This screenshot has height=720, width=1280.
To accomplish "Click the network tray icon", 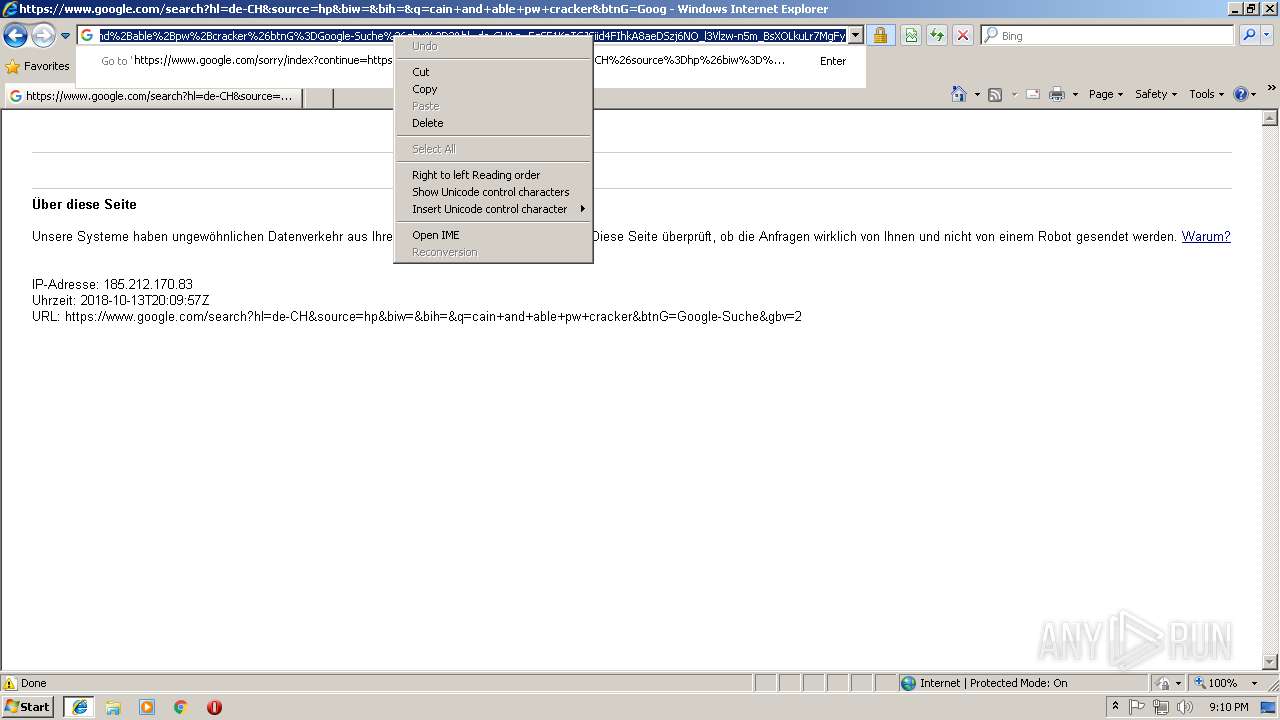I will point(1161,707).
